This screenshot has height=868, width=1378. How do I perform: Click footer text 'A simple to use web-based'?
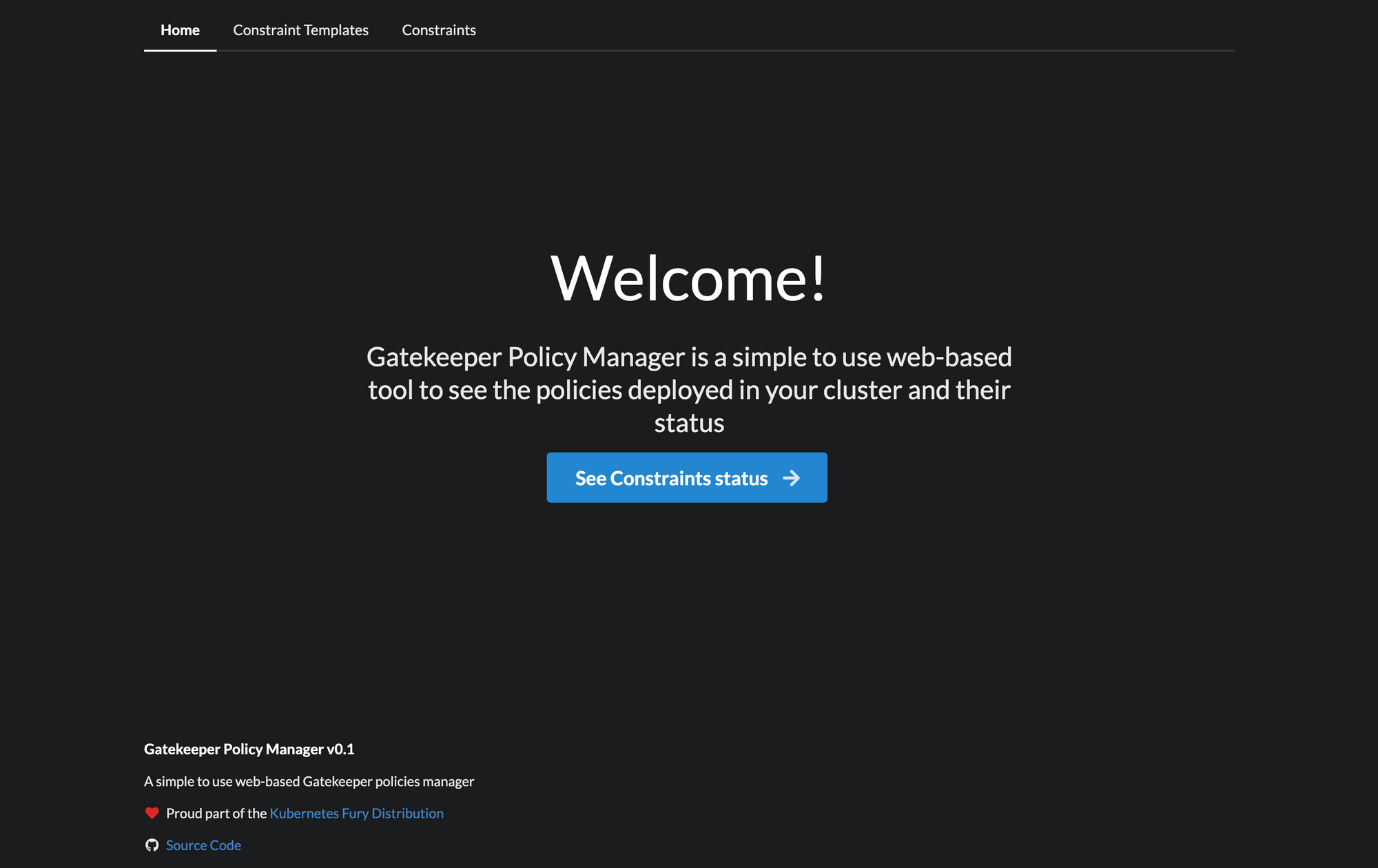tap(309, 782)
